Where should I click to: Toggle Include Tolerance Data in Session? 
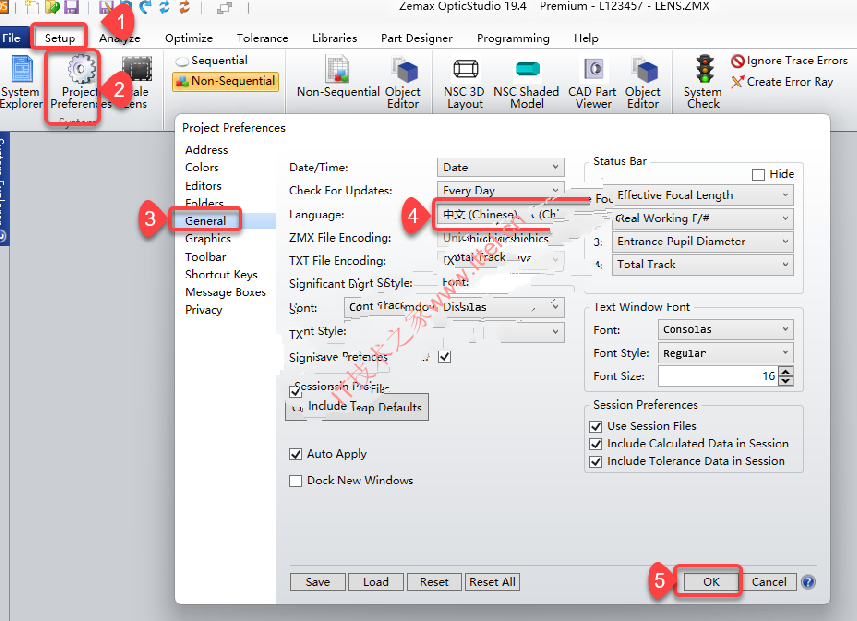pyautogui.click(x=596, y=462)
